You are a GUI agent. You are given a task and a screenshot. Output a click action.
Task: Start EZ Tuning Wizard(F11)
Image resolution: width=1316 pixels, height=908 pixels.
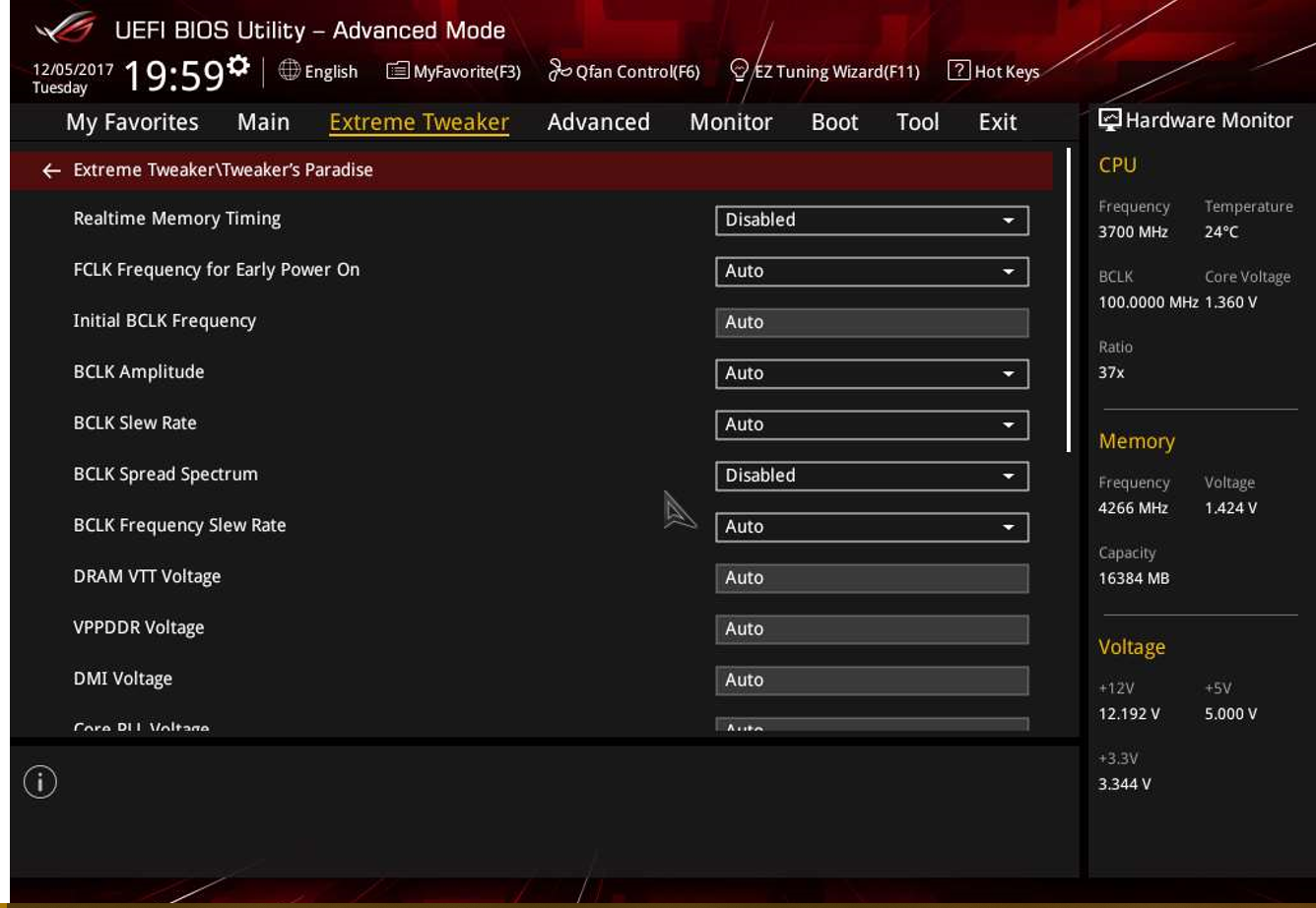click(x=825, y=71)
